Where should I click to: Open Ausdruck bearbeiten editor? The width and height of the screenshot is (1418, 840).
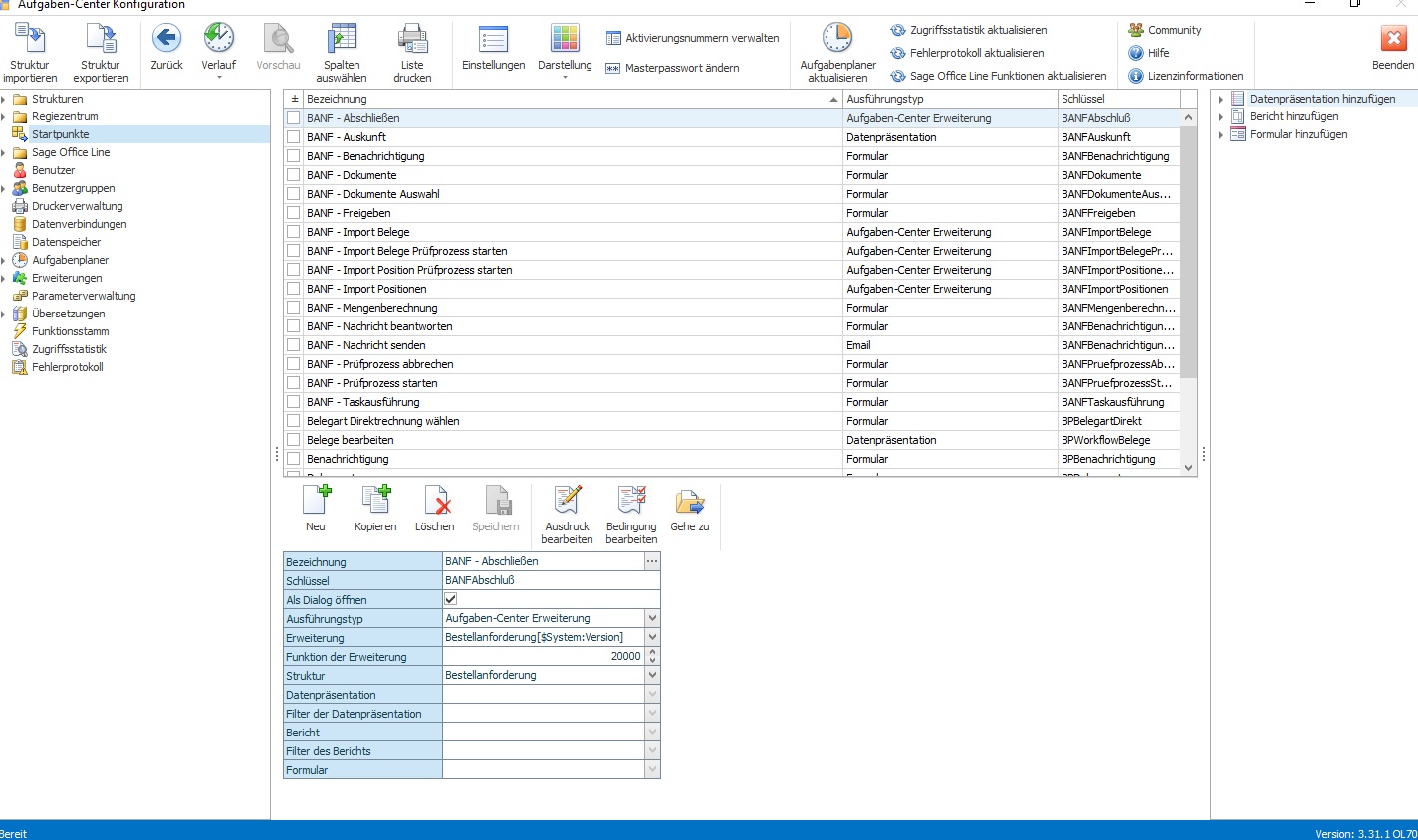pyautogui.click(x=567, y=515)
